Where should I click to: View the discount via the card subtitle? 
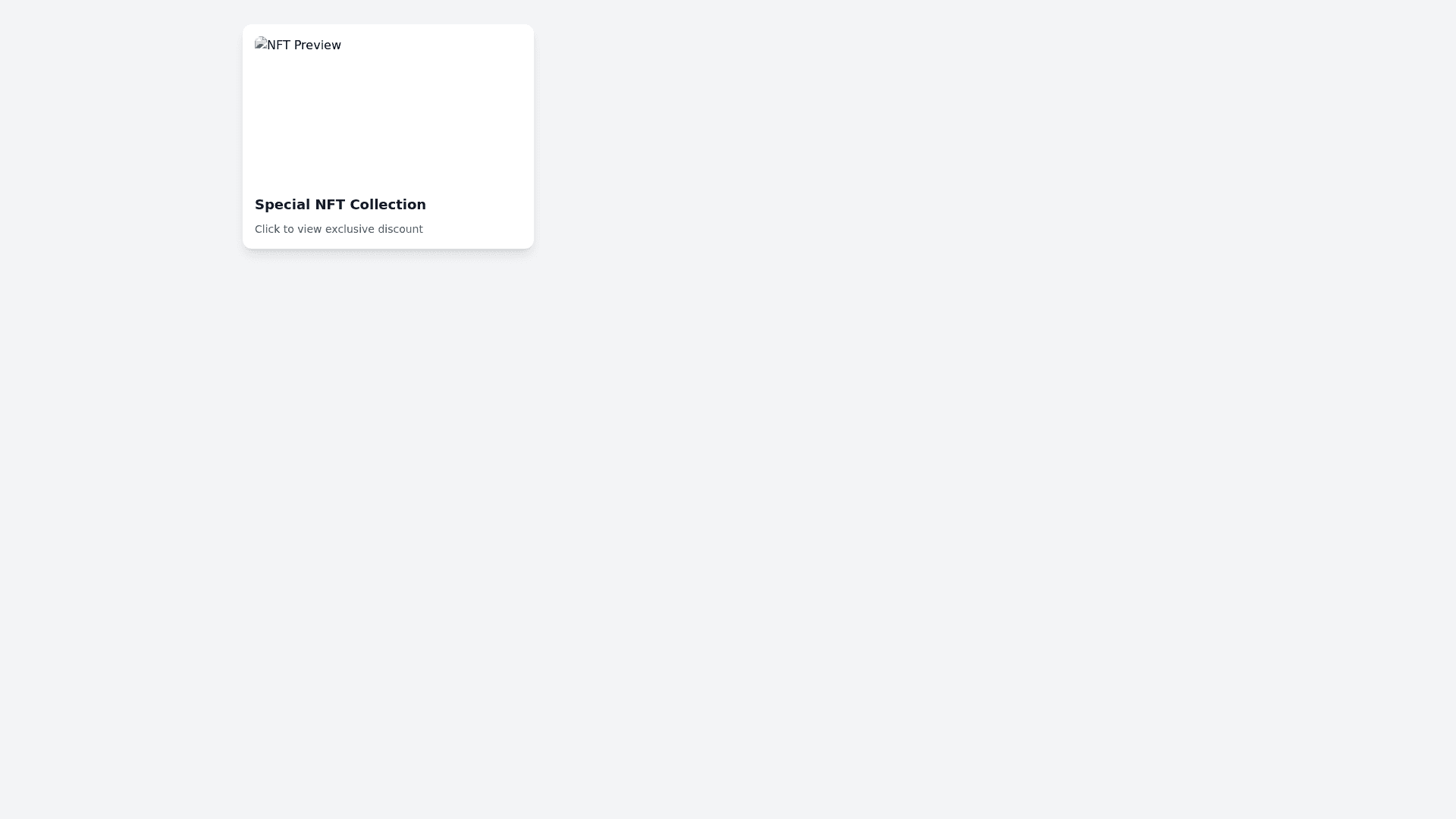(339, 229)
